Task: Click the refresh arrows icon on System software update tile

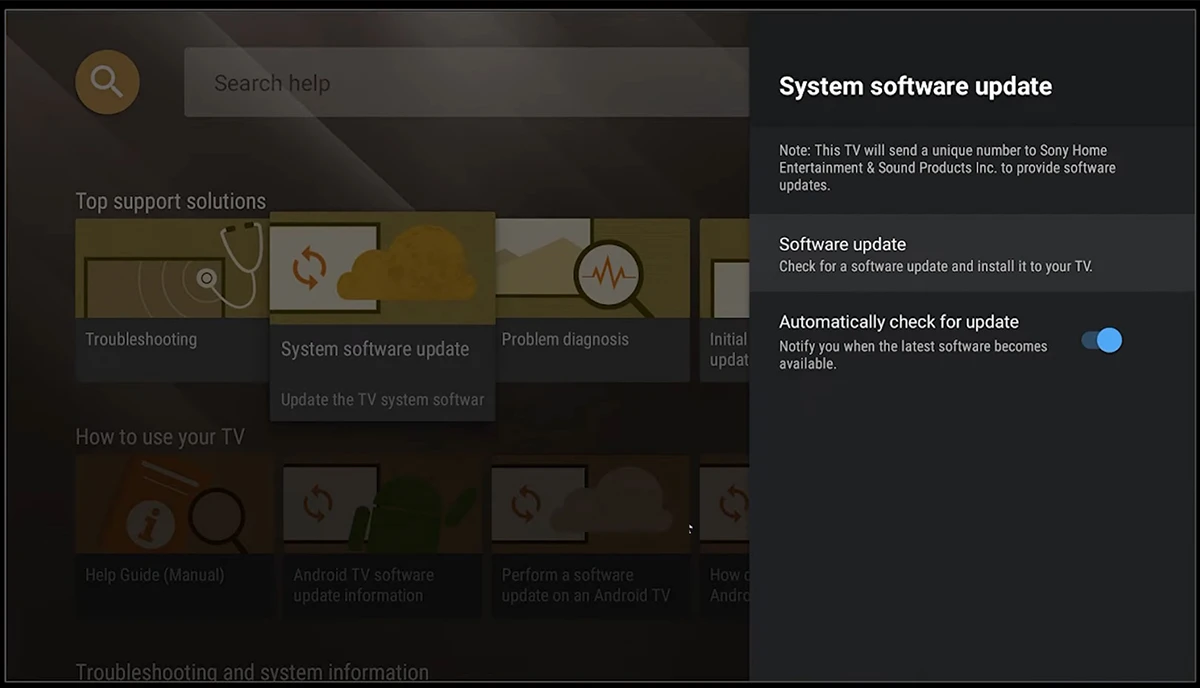Action: (x=310, y=268)
